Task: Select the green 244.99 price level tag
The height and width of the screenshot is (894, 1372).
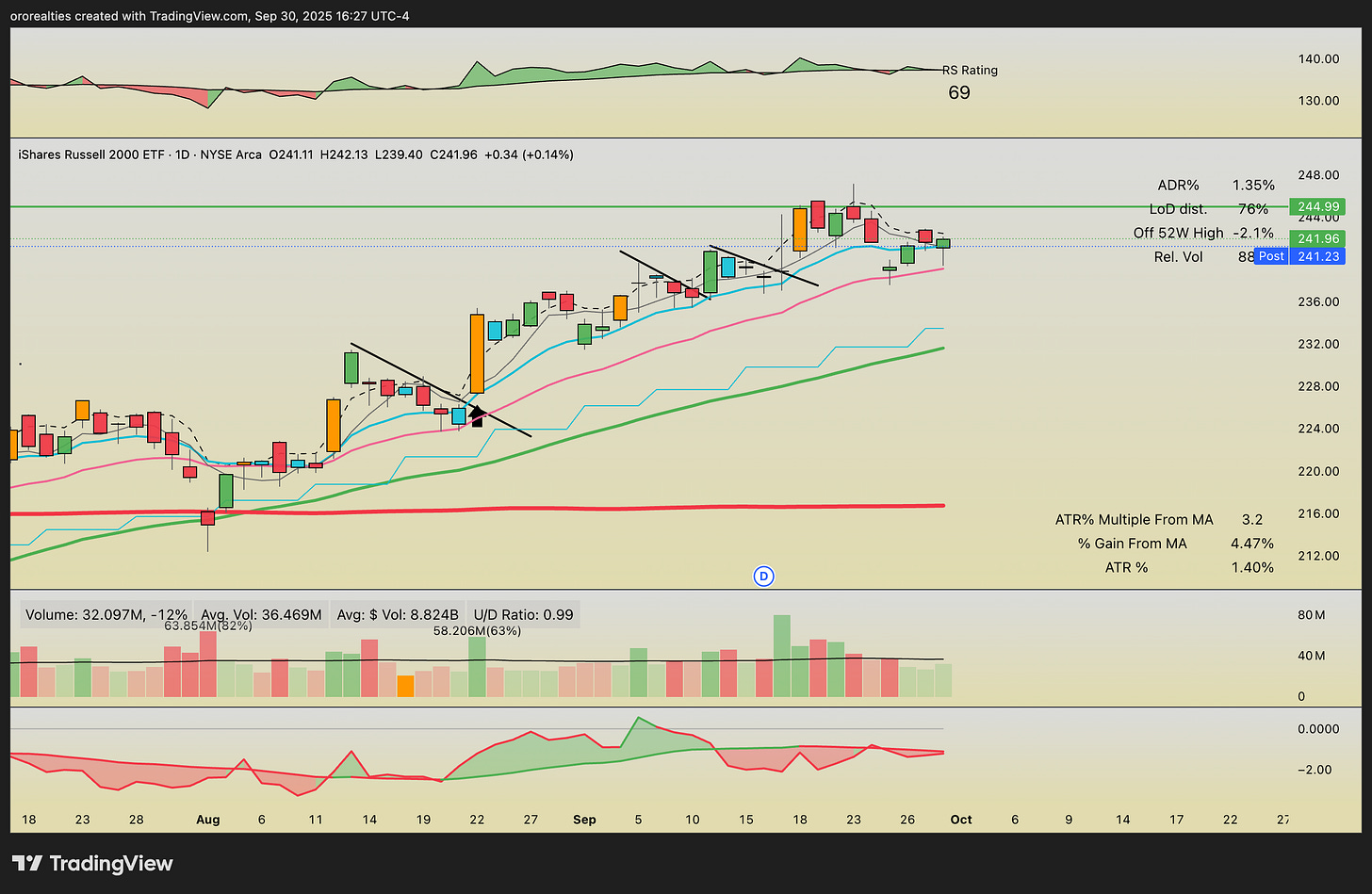Action: point(1317,207)
